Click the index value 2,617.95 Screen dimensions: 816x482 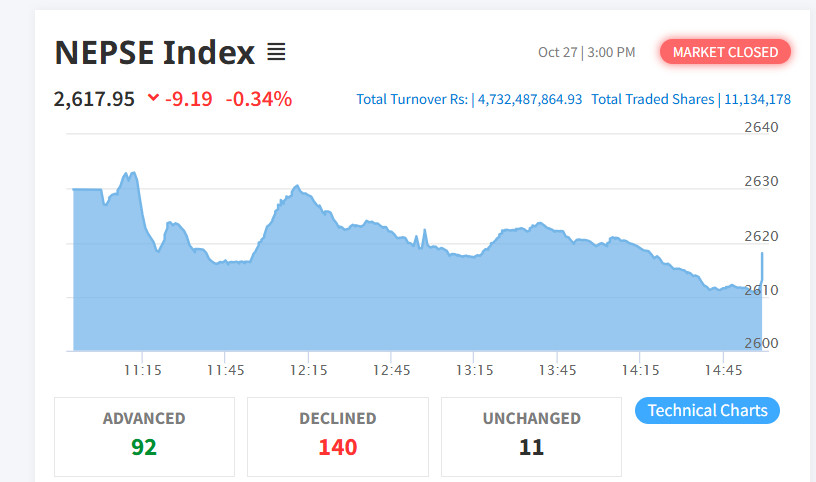[x=95, y=99]
